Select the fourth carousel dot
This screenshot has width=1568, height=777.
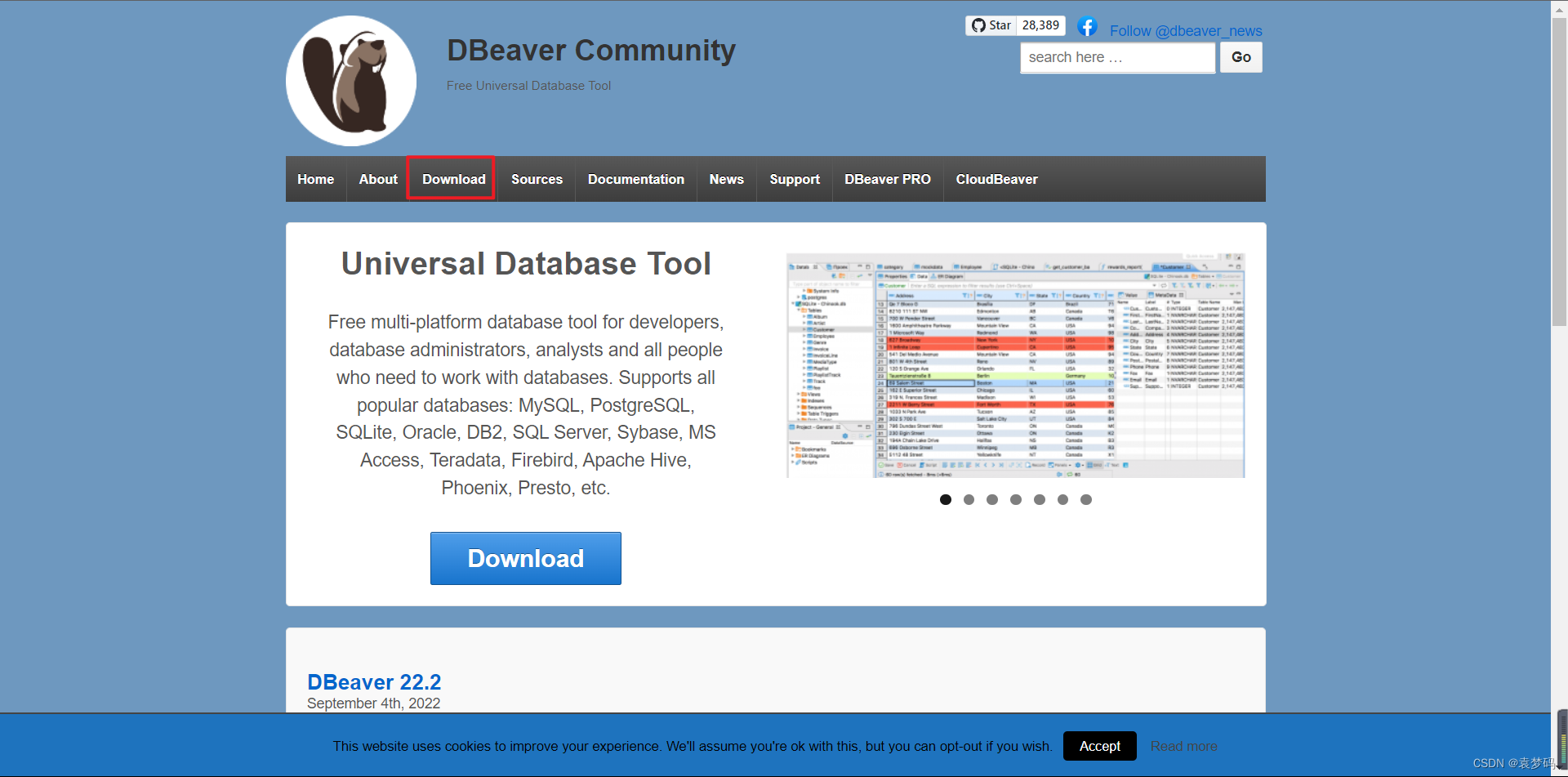[1016, 499]
